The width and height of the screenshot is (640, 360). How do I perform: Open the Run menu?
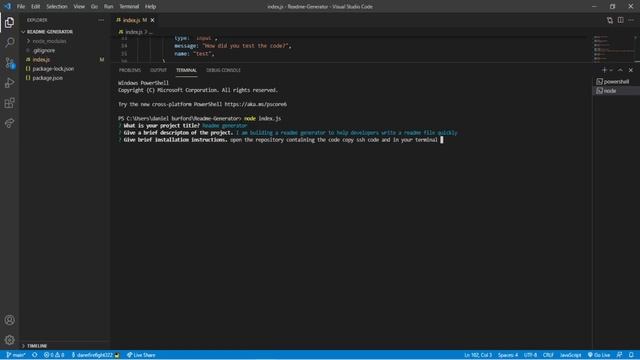coord(108,7)
